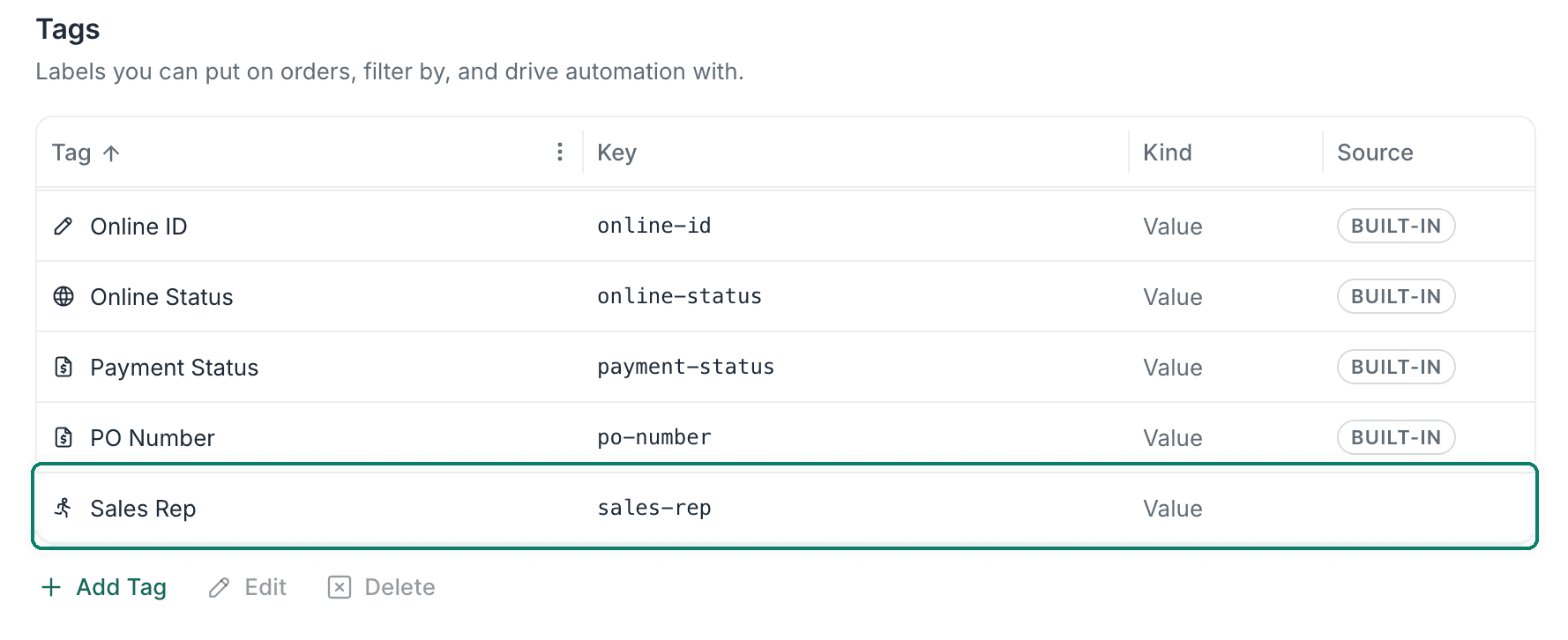Click the BUILT-IN badge in Online Status row

[1396, 296]
